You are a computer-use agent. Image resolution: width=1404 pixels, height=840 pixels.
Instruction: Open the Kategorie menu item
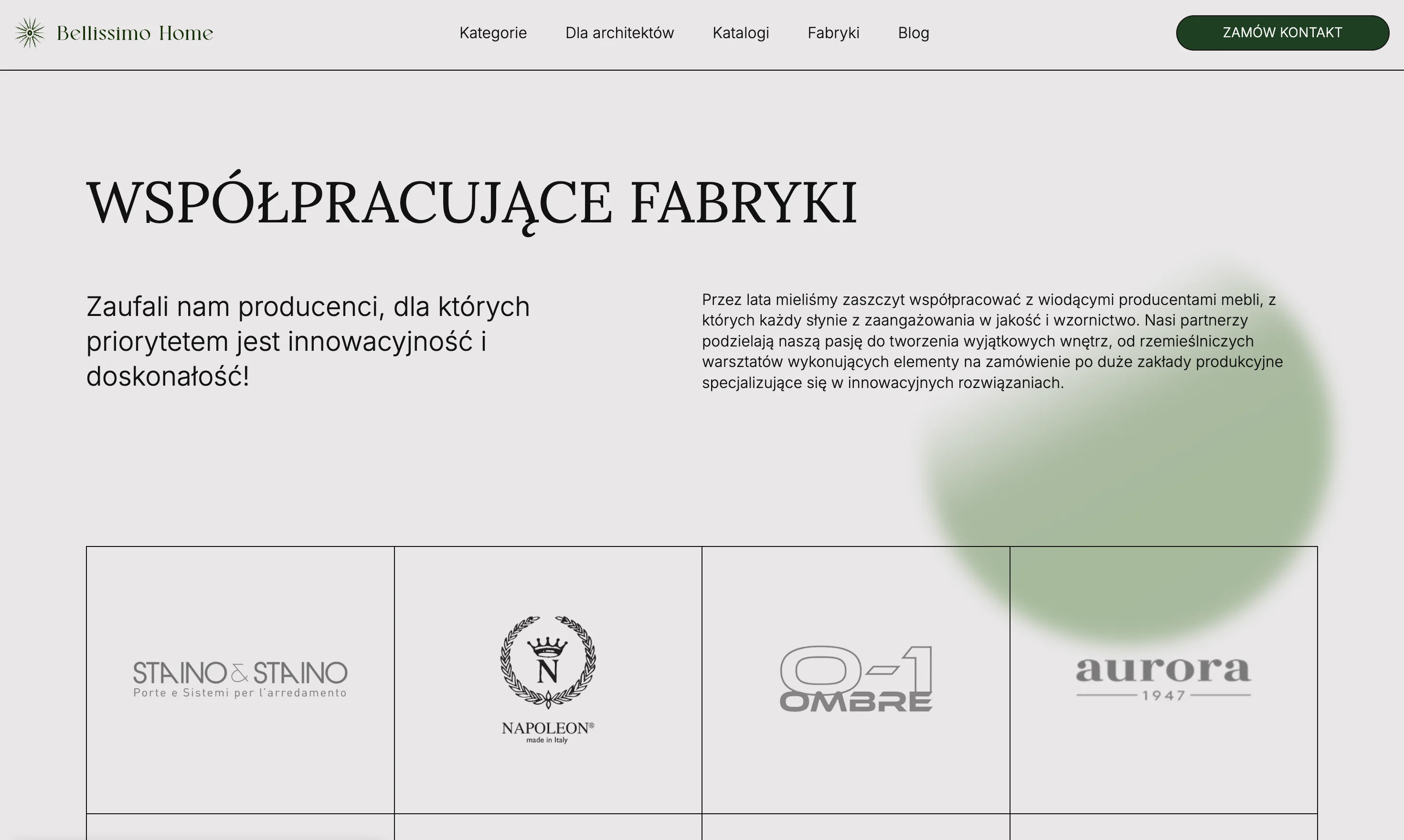(493, 33)
